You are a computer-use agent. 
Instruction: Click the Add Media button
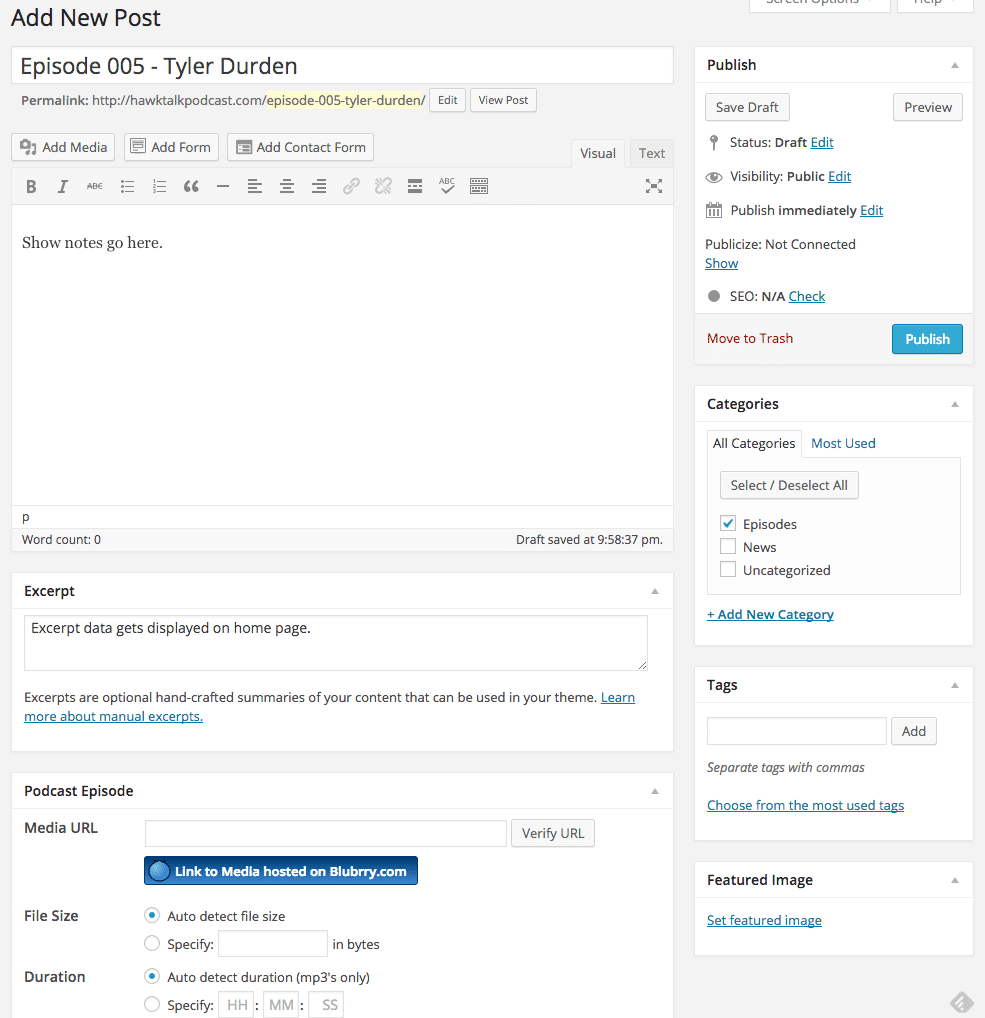tap(63, 147)
